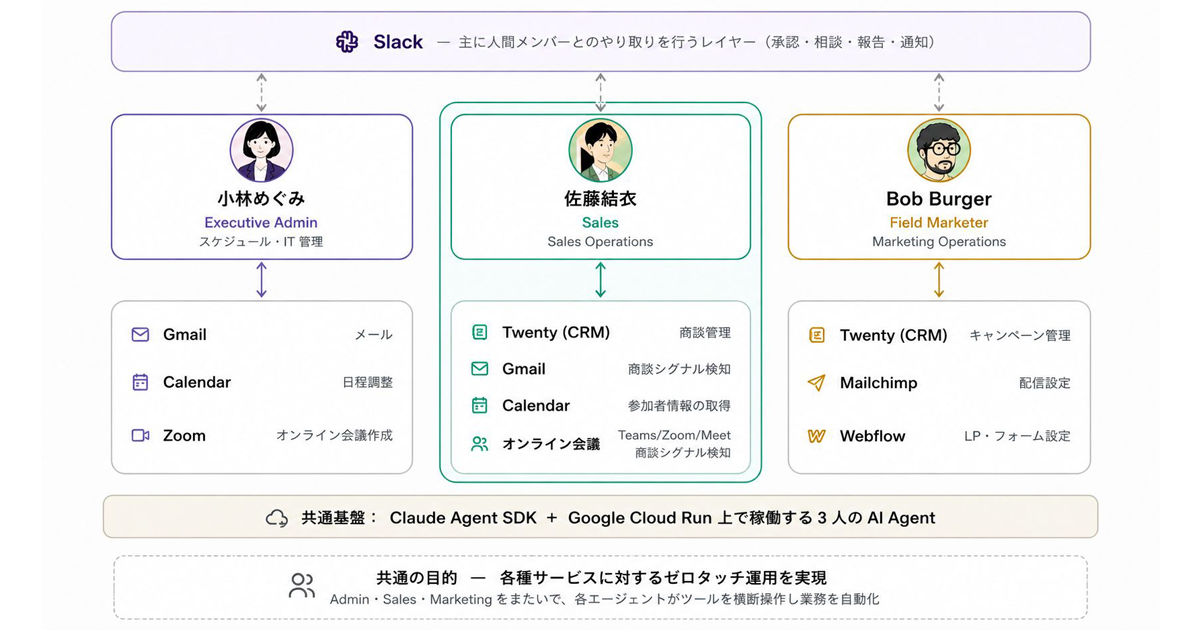
Task: Click the Zoom label text
Action: (x=184, y=436)
